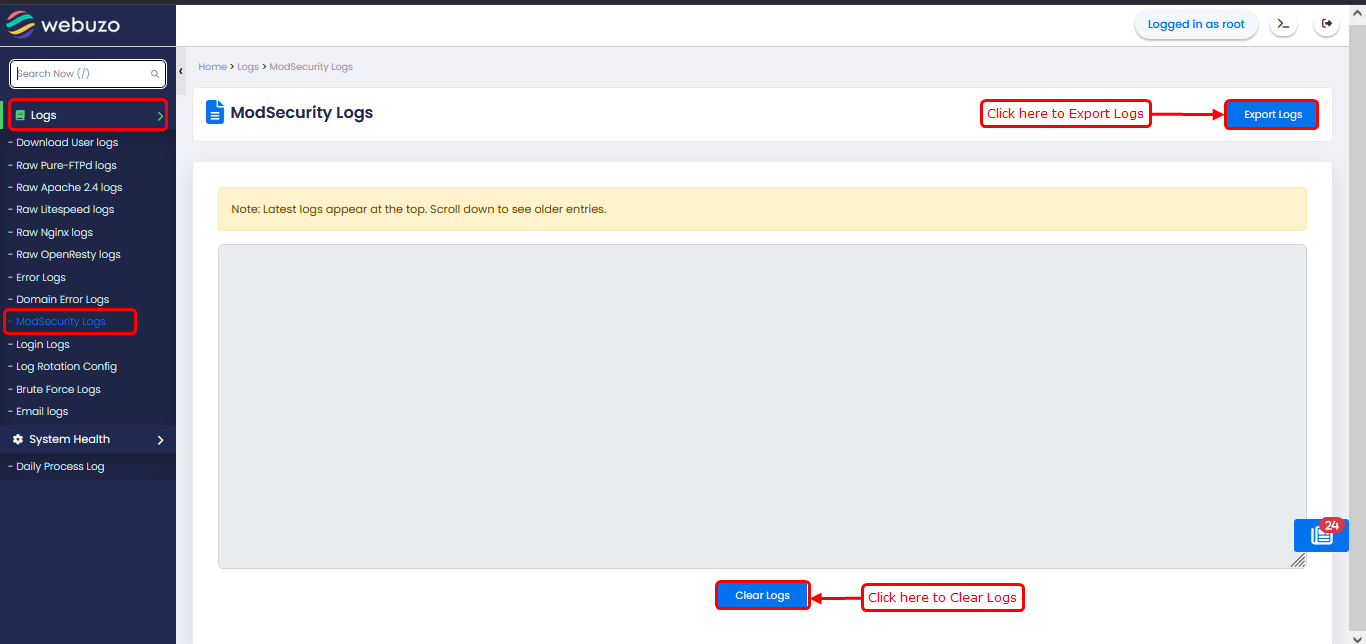Click the Logged in as root badge
The image size is (1366, 644).
point(1196,25)
